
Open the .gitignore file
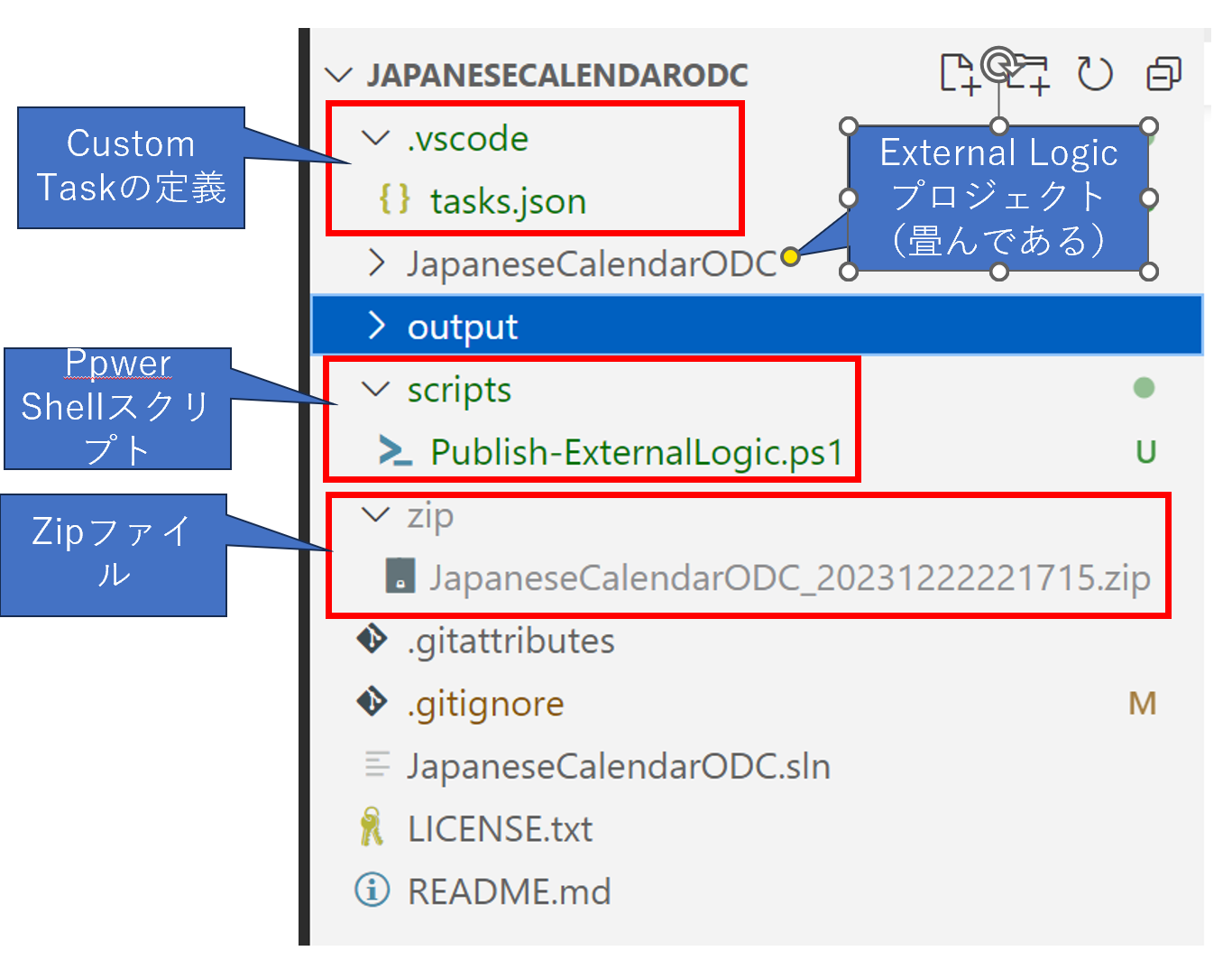coord(485,704)
